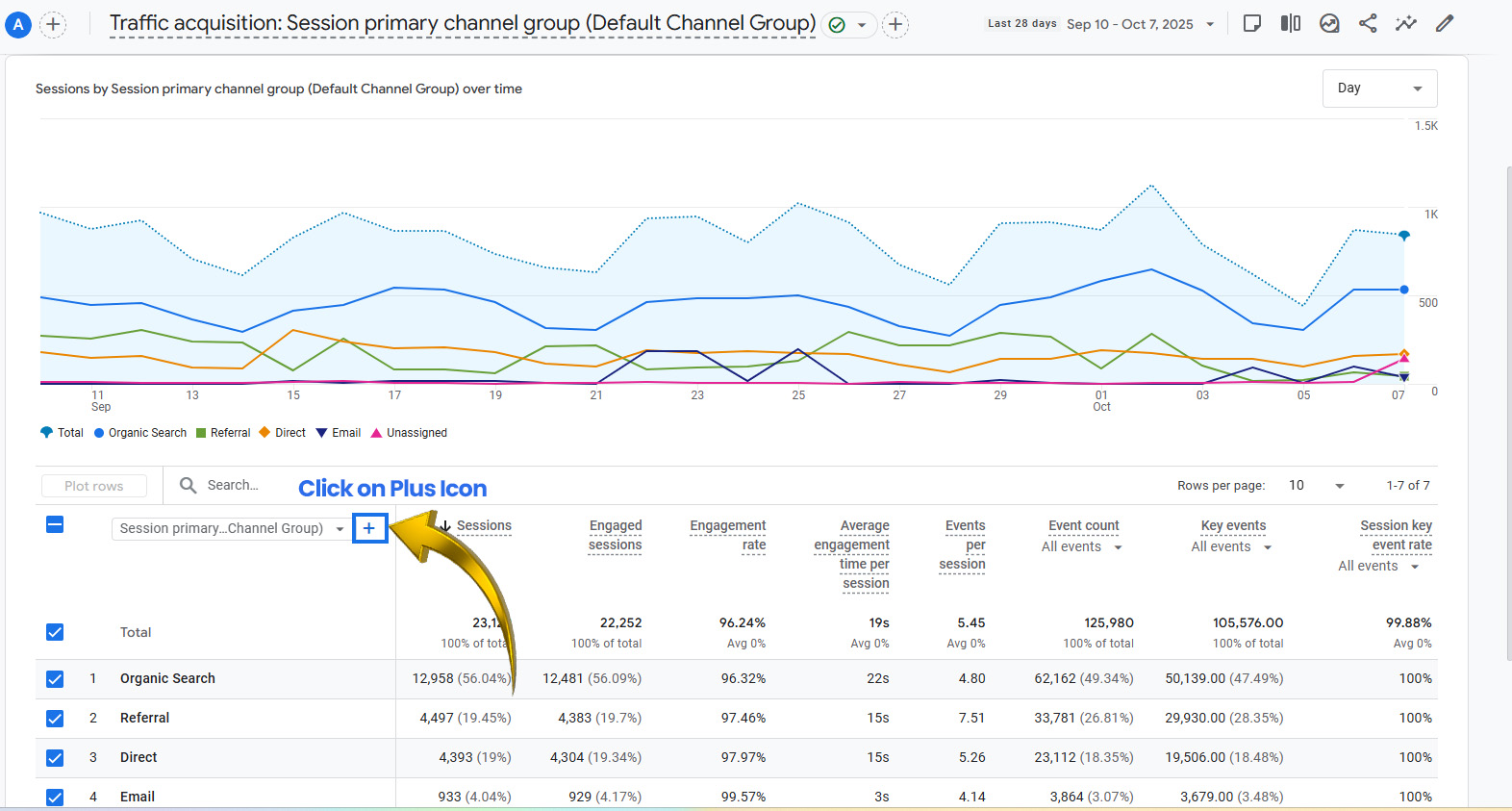The image size is (1512, 811).
Task: Open the Key events All events menu
Action: tap(1231, 547)
